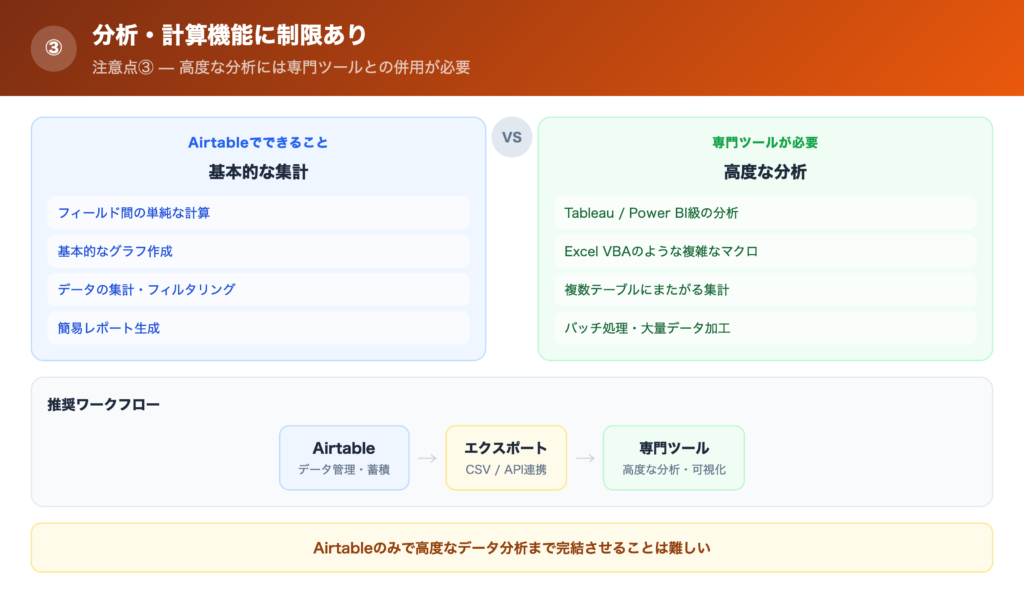This screenshot has height=593, width=1024.
Task: Click the arrow between エクスポート and 専門ツール boxes
Action: click(x=585, y=457)
